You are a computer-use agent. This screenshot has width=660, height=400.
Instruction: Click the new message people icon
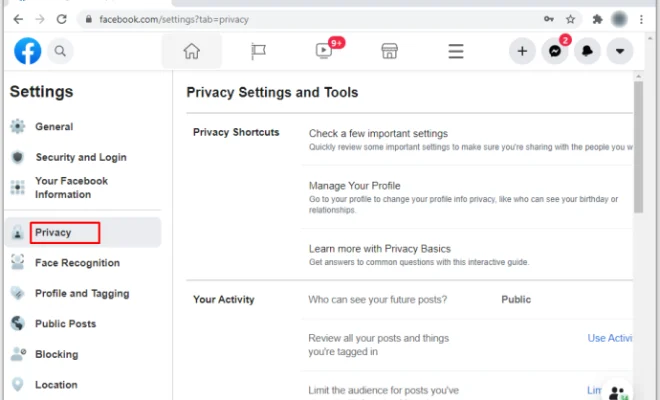[x=617, y=392]
